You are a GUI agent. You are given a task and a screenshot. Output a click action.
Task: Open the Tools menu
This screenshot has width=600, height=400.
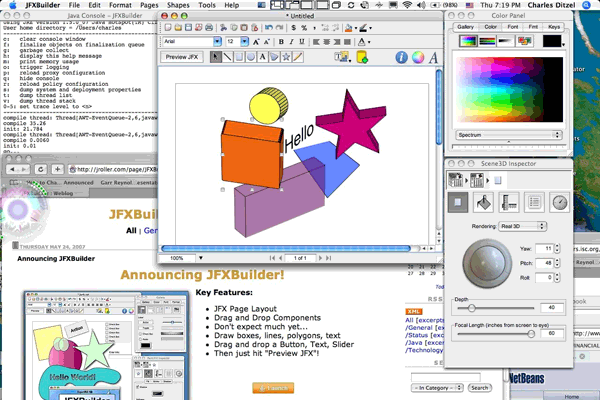(x=207, y=5)
